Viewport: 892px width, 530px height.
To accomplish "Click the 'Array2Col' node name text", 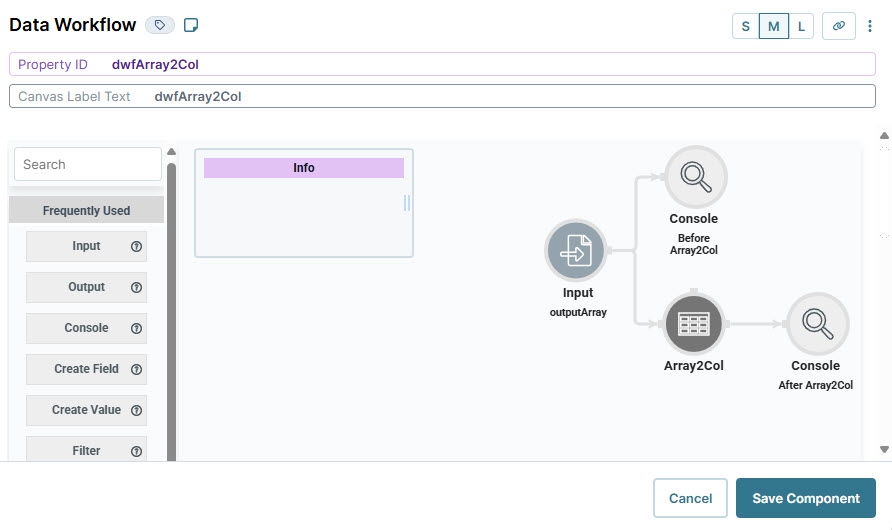I will (x=693, y=366).
